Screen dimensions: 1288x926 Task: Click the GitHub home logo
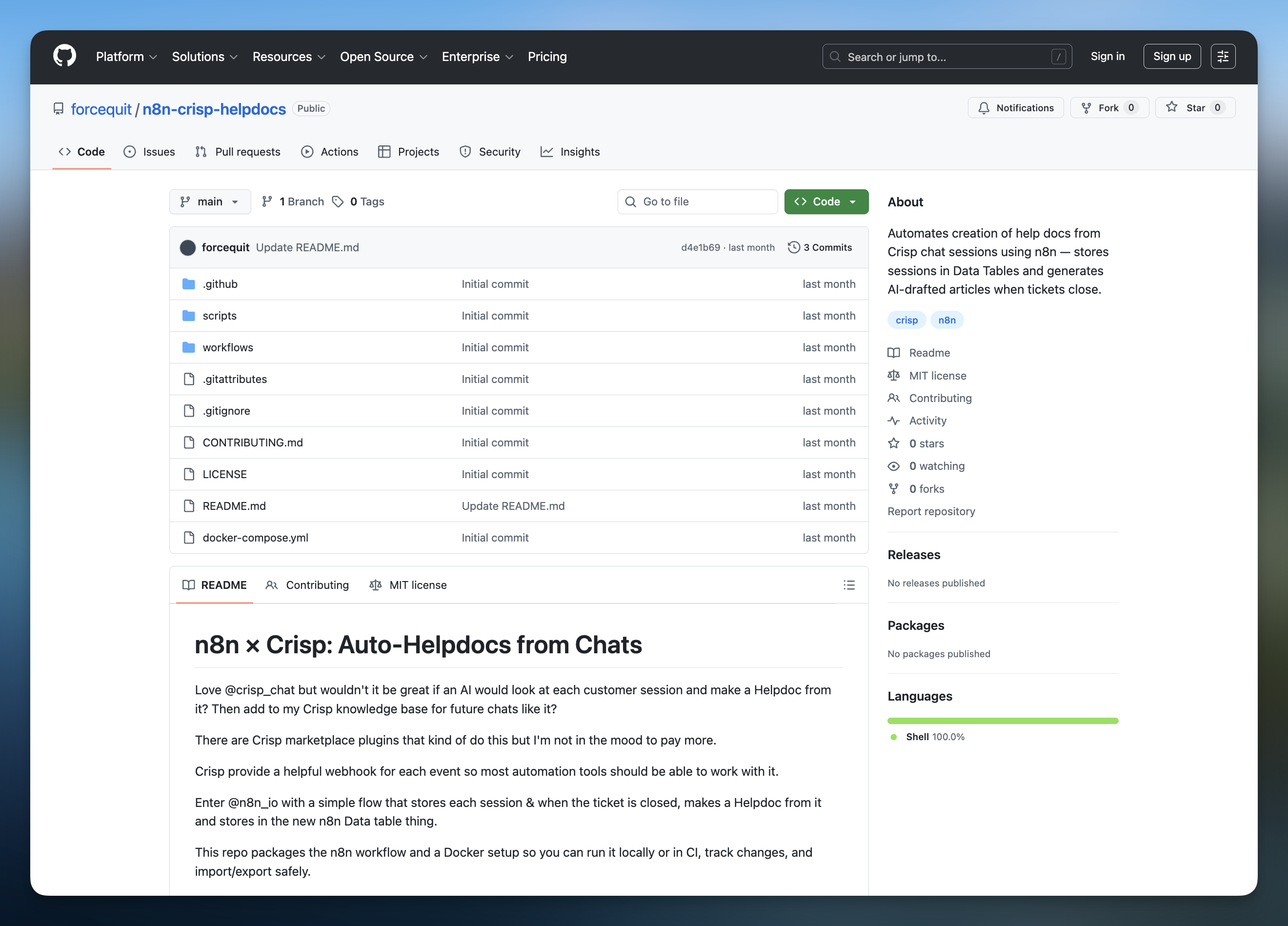(x=63, y=56)
